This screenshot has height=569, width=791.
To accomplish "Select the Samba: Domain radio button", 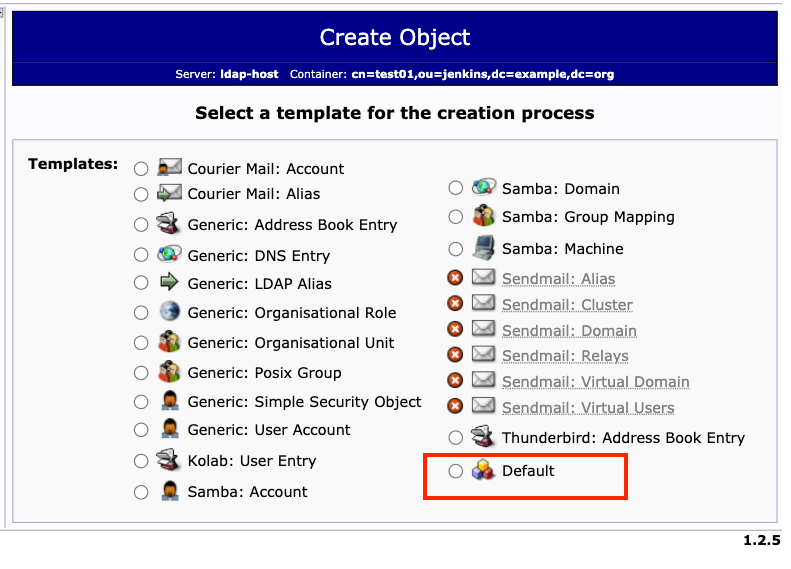I will [x=456, y=188].
